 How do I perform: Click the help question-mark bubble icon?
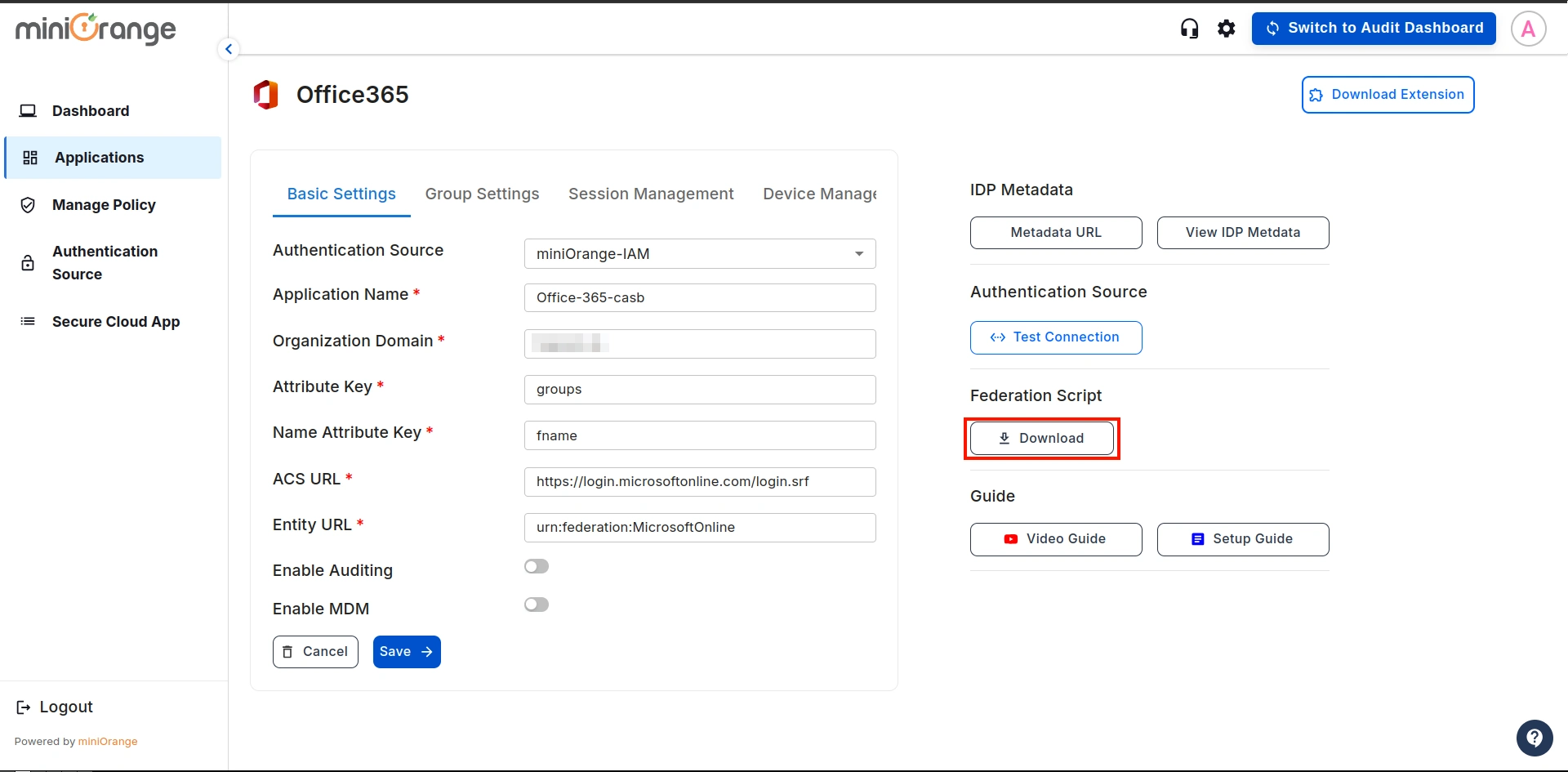point(1535,737)
